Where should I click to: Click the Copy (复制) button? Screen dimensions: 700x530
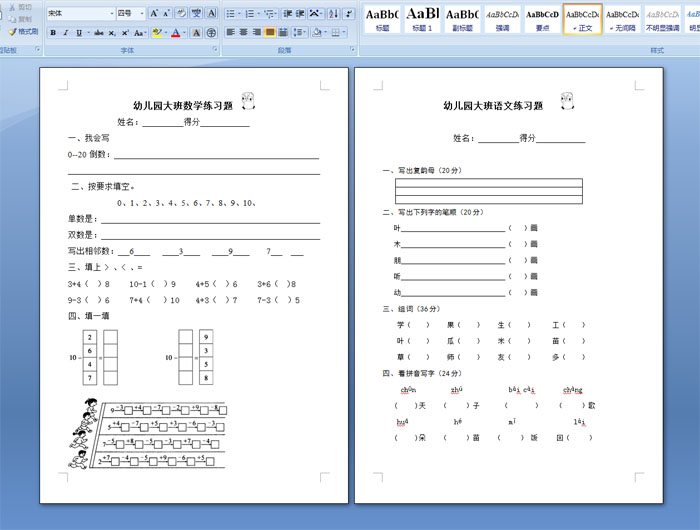[x=21, y=19]
